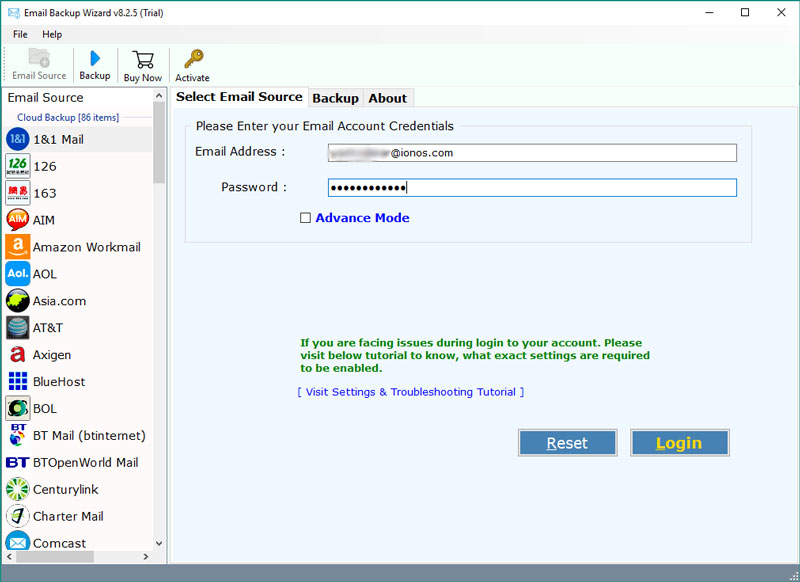Click the Reset button

pyautogui.click(x=567, y=442)
